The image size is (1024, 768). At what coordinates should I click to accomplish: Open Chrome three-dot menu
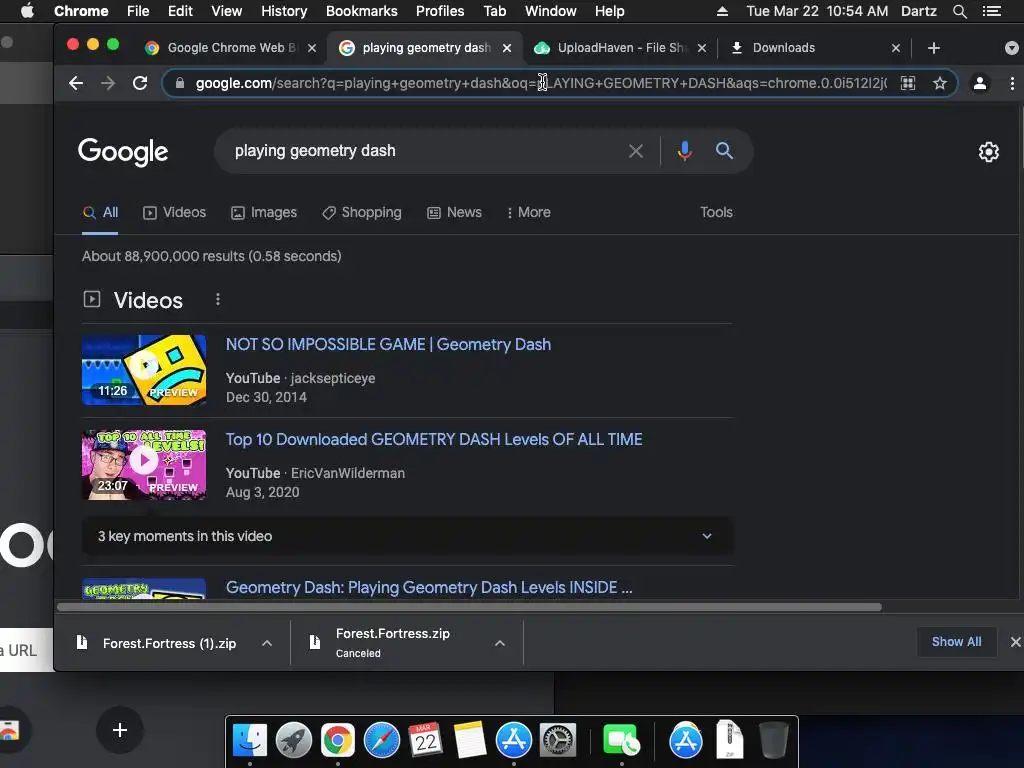(x=1012, y=83)
